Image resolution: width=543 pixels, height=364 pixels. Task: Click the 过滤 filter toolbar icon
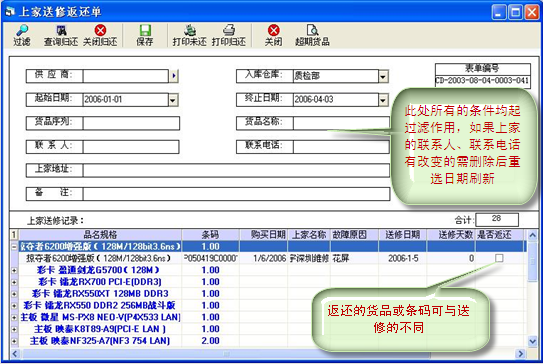22,35
